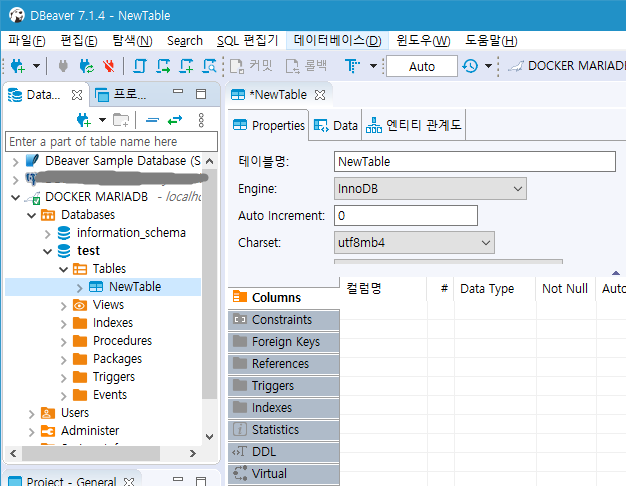Viewport: 626px width, 486px height.
Task: Open the Search menu
Action: 185,41
